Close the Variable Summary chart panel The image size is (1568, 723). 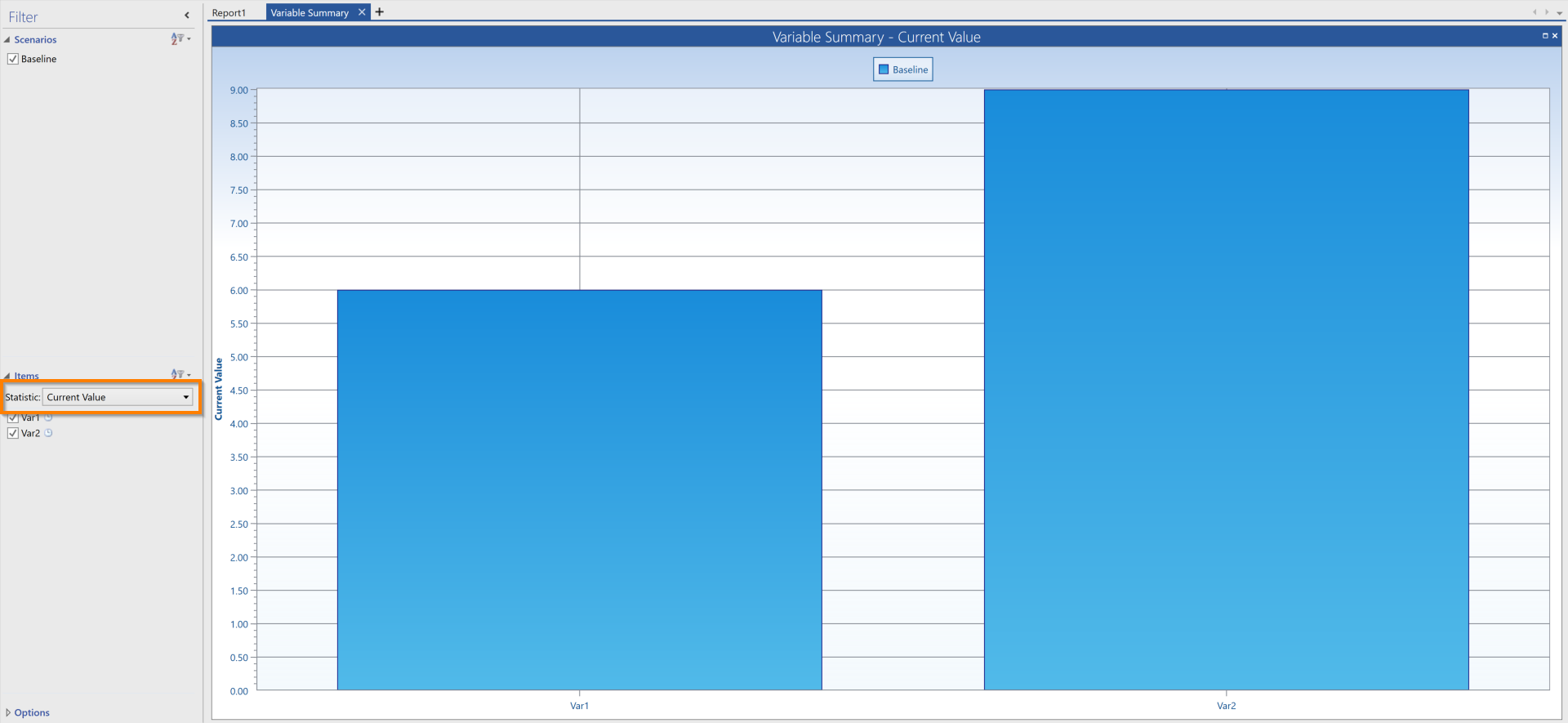(x=1555, y=36)
